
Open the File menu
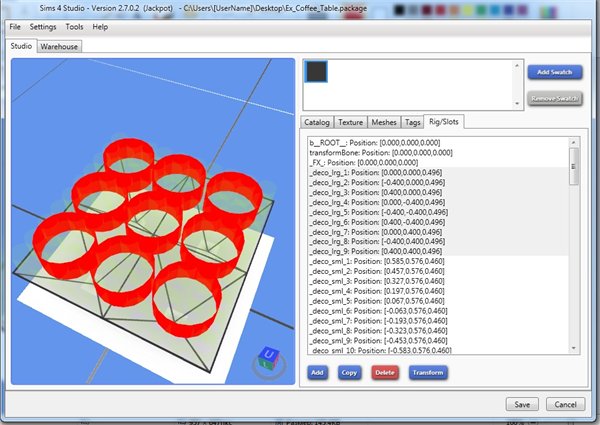[x=14, y=26]
